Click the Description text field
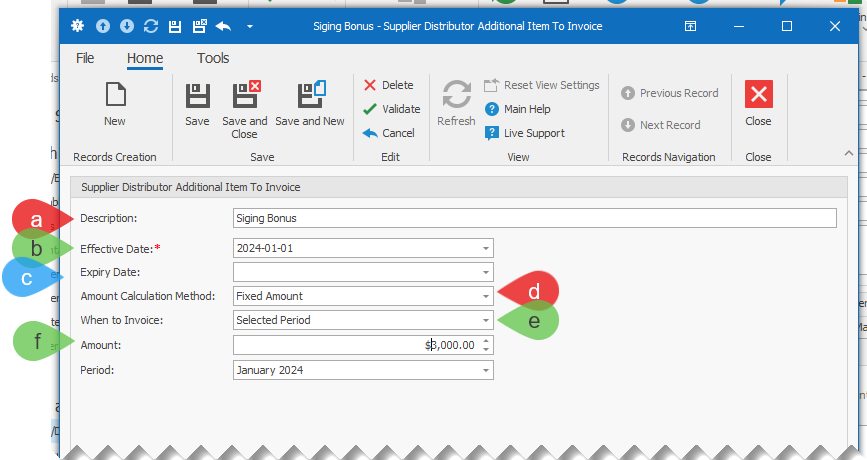 [534, 218]
